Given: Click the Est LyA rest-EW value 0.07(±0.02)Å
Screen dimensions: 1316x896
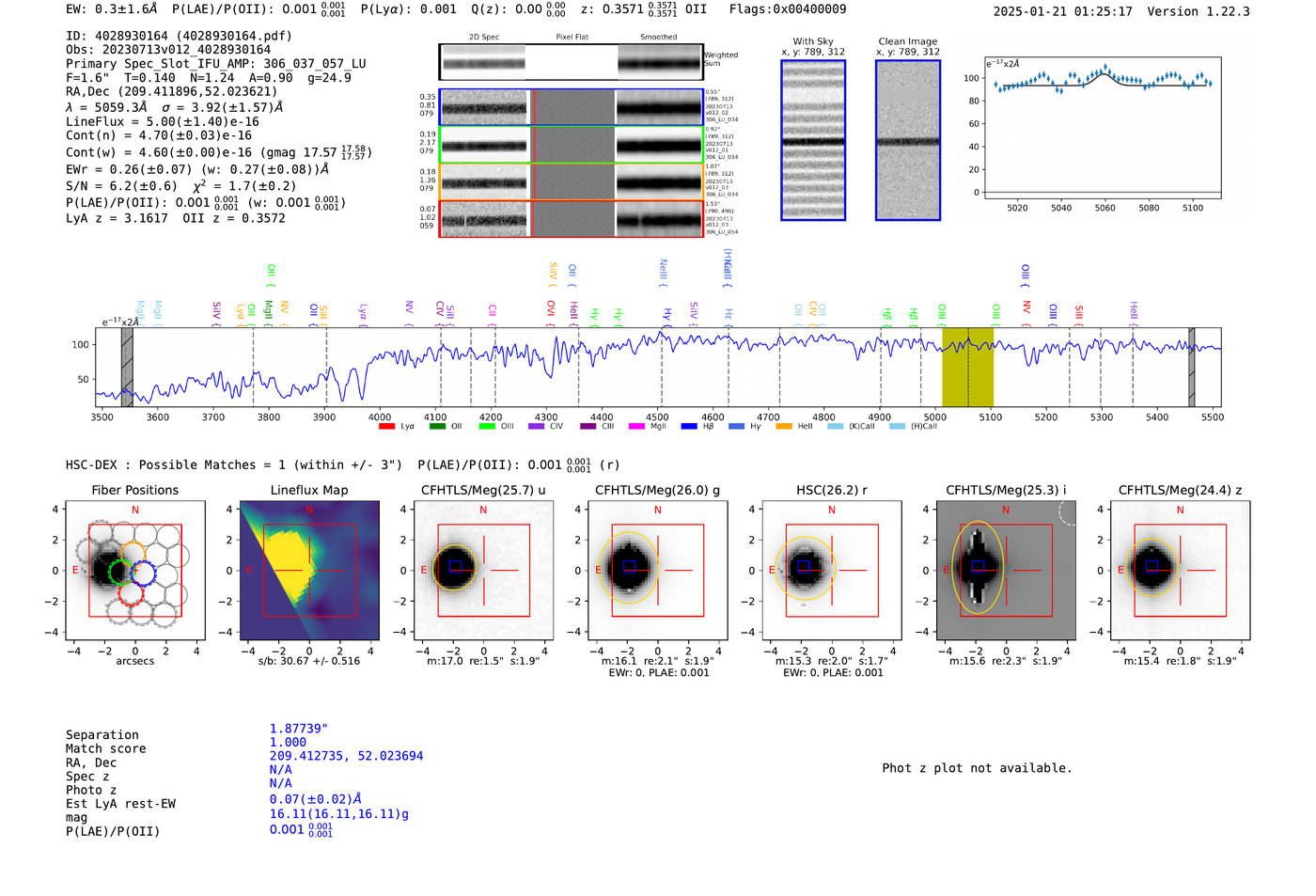Looking at the screenshot, I should coord(316,799).
